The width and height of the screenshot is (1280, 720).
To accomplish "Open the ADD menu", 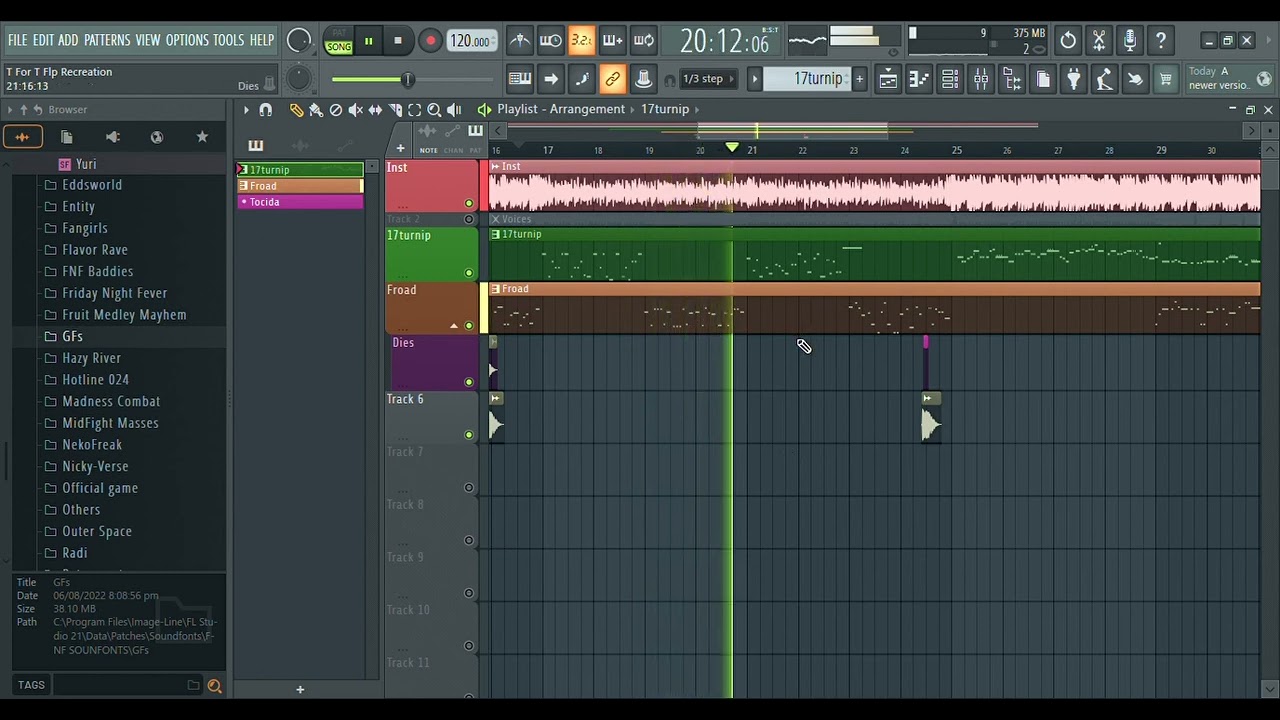I will point(68,40).
